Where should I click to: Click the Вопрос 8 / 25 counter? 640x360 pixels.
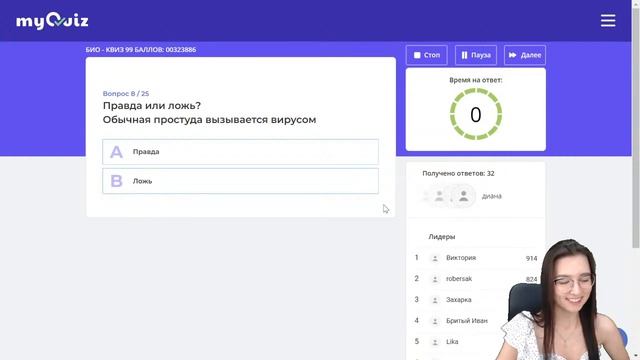coord(126,93)
